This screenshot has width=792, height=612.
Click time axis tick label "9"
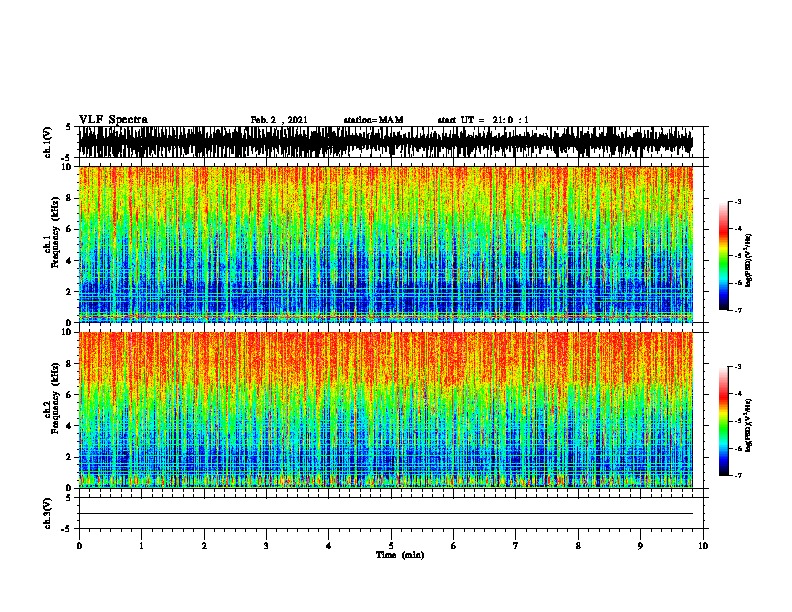click(x=640, y=546)
